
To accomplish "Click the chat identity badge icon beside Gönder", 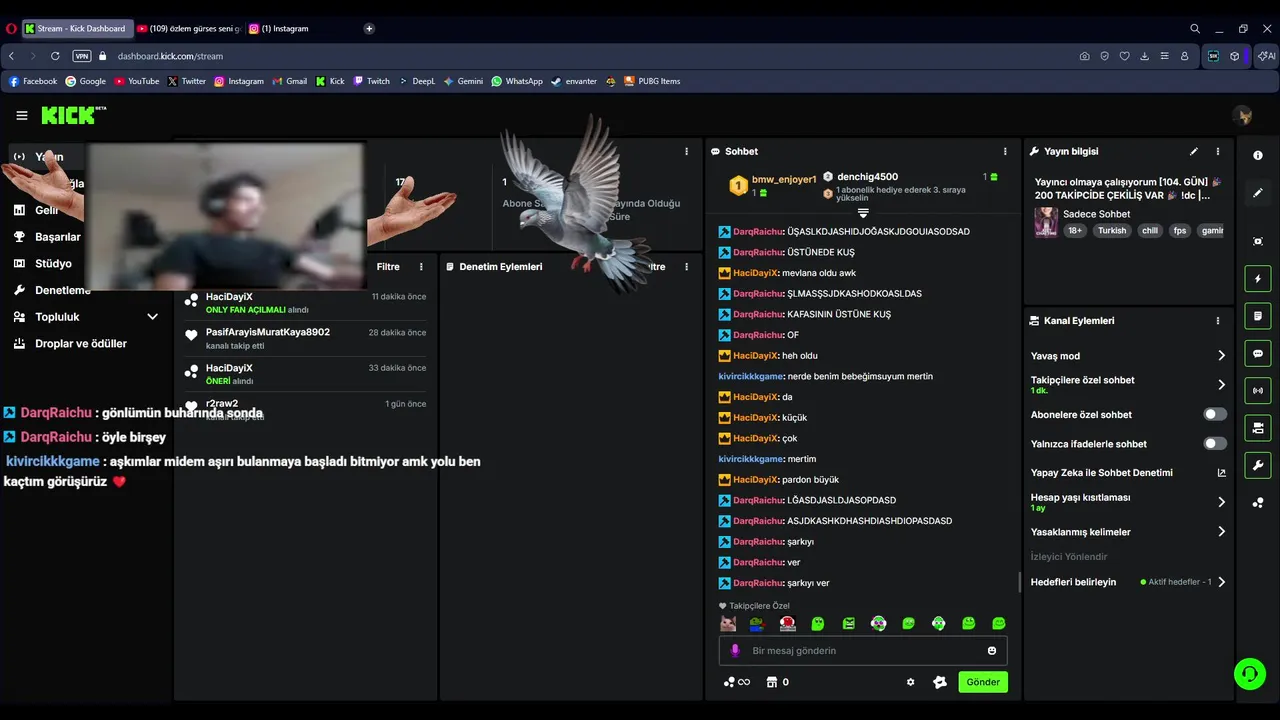I will click(x=940, y=682).
